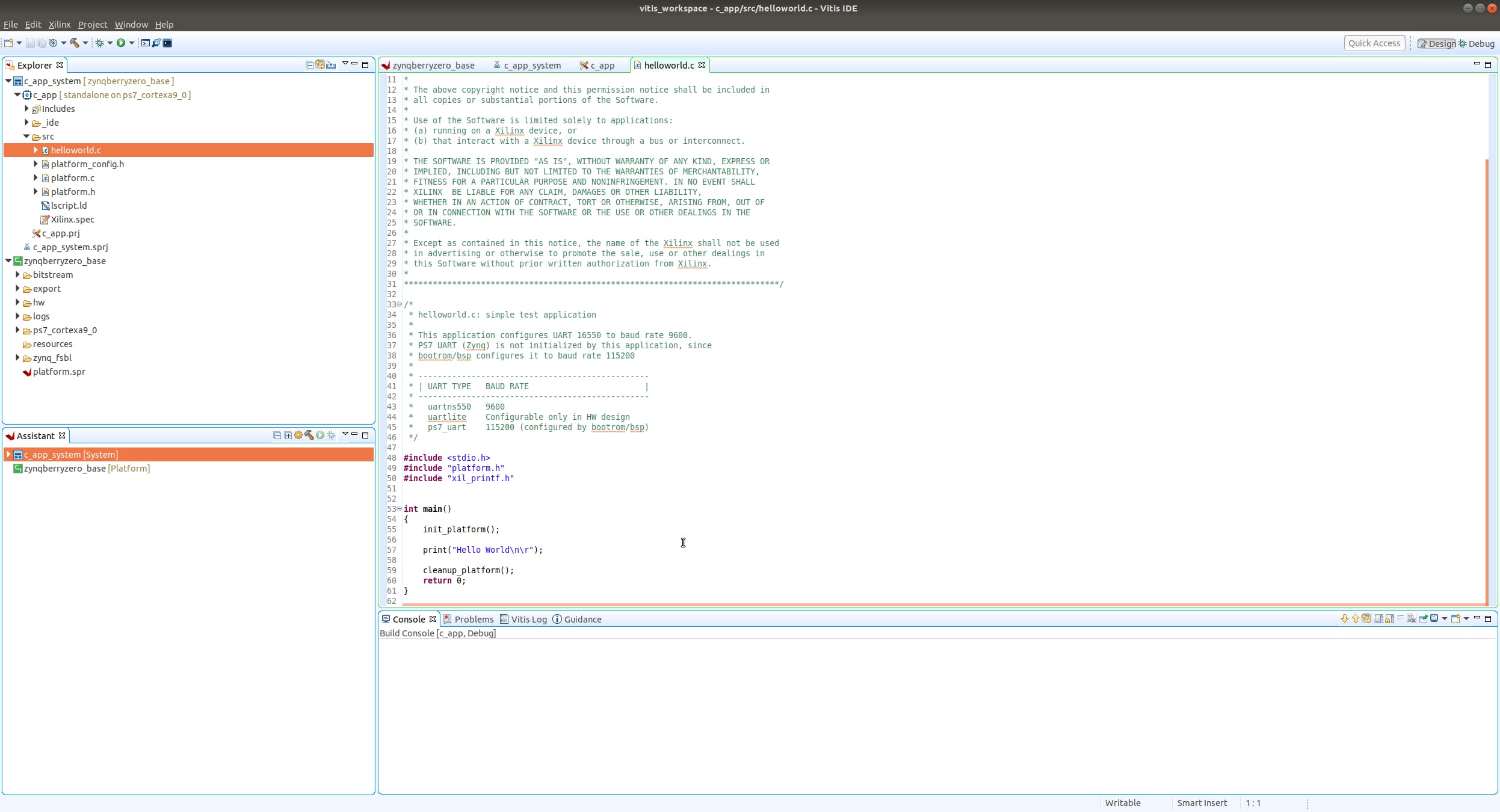Image resolution: width=1500 pixels, height=812 pixels.
Task: Click the Display Selected Console monitor icon
Action: [x=1434, y=618]
